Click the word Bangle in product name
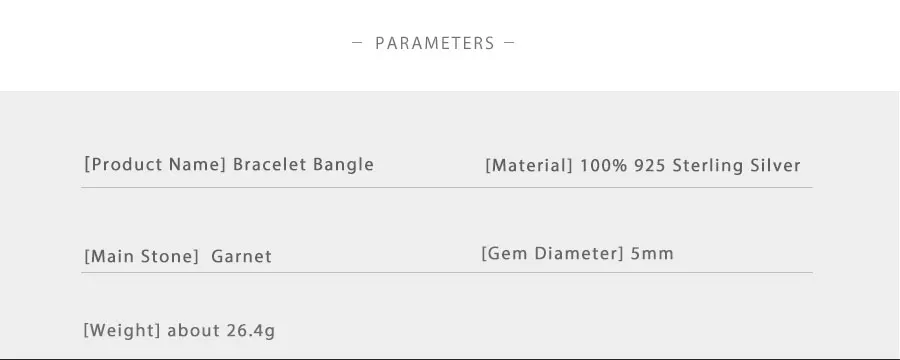Viewport: 900px width, 360px height. [343, 165]
